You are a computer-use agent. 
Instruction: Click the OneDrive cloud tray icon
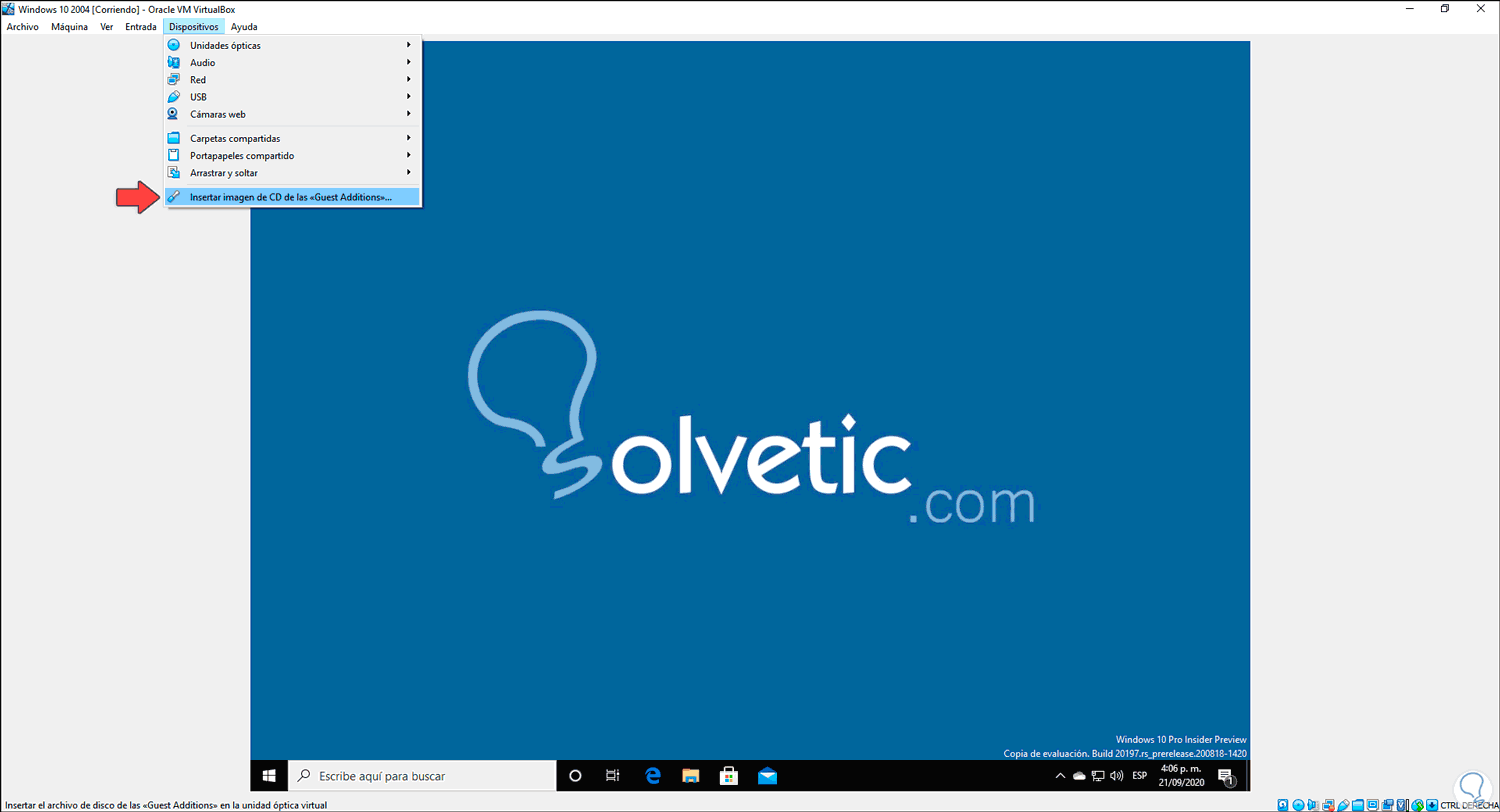click(x=1079, y=775)
